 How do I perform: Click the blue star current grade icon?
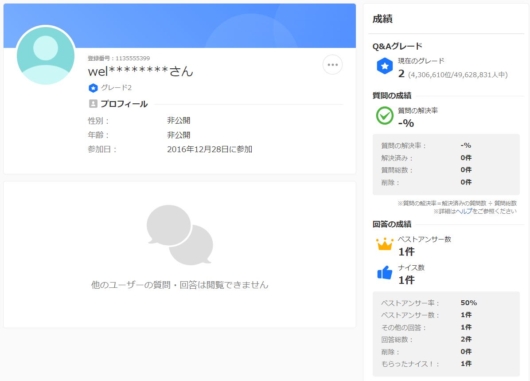tap(385, 66)
